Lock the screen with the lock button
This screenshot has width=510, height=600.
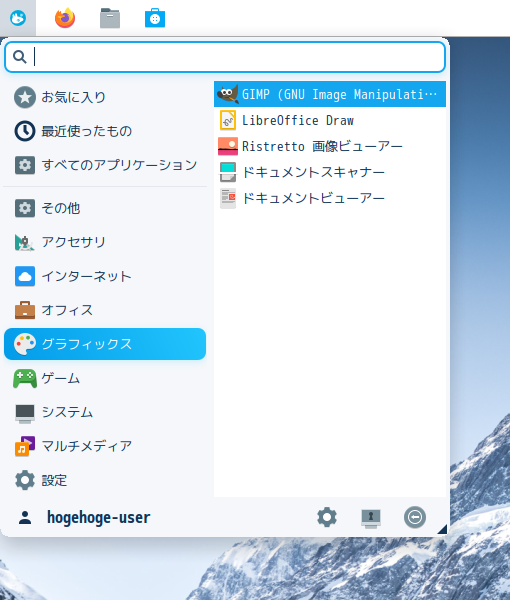click(371, 518)
